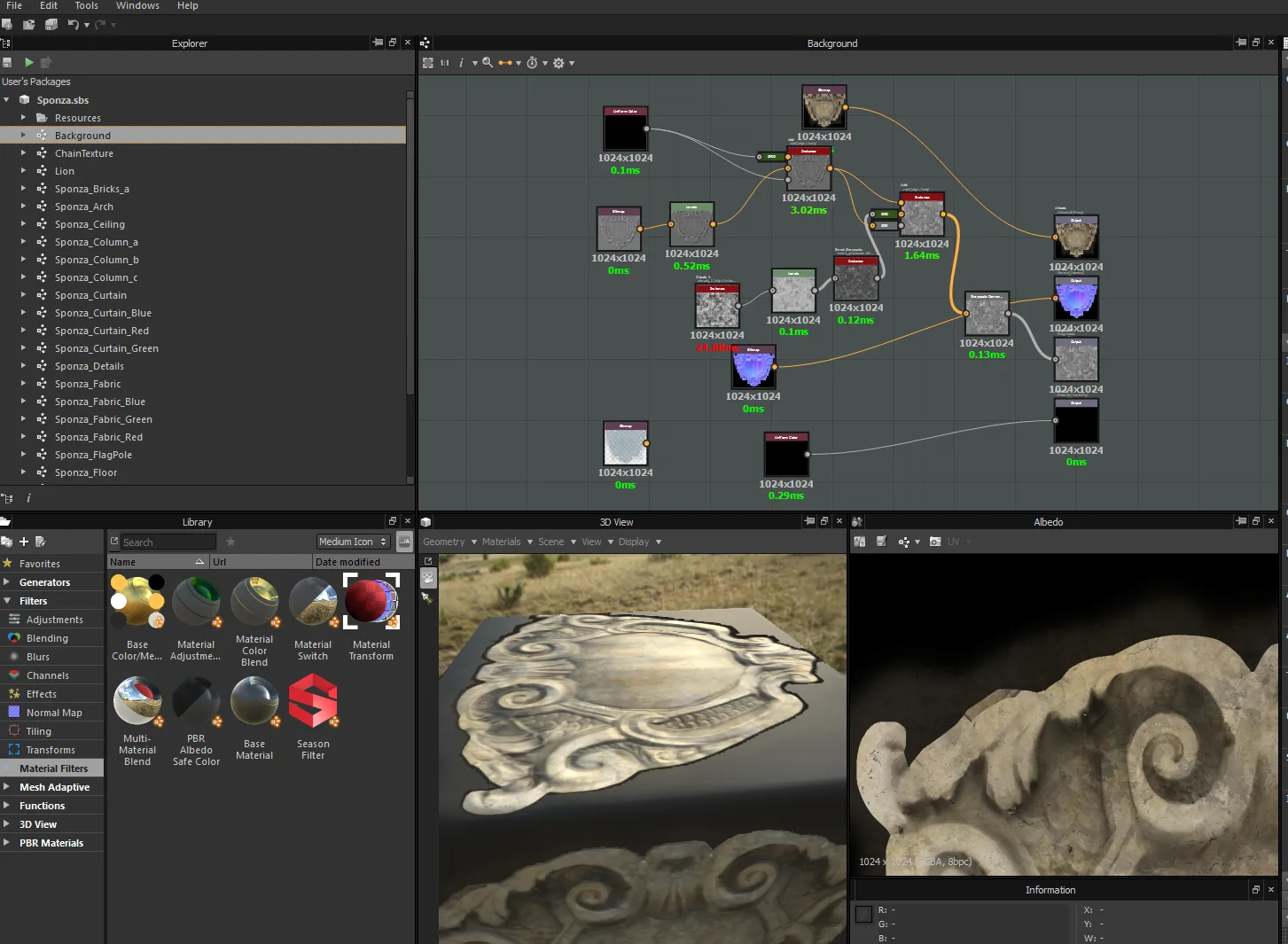Change the Medium Icon view size combo
Screen dimensions: 1288x944
[353, 542]
